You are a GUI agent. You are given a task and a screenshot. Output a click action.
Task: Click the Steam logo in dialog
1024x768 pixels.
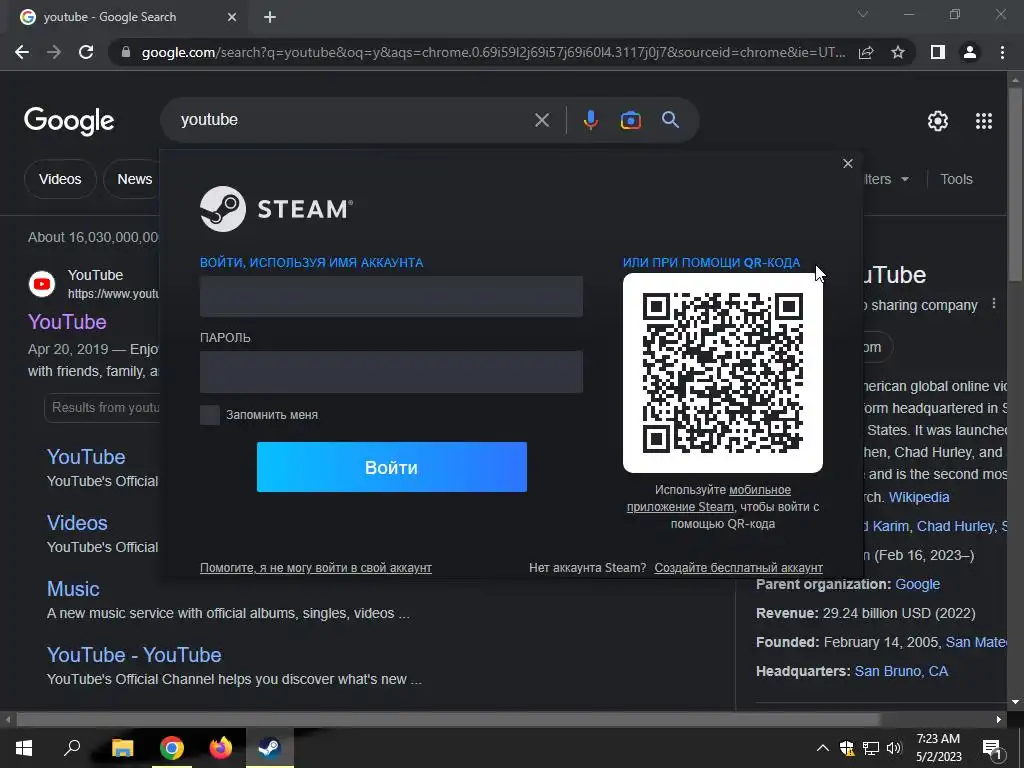tap(276, 209)
